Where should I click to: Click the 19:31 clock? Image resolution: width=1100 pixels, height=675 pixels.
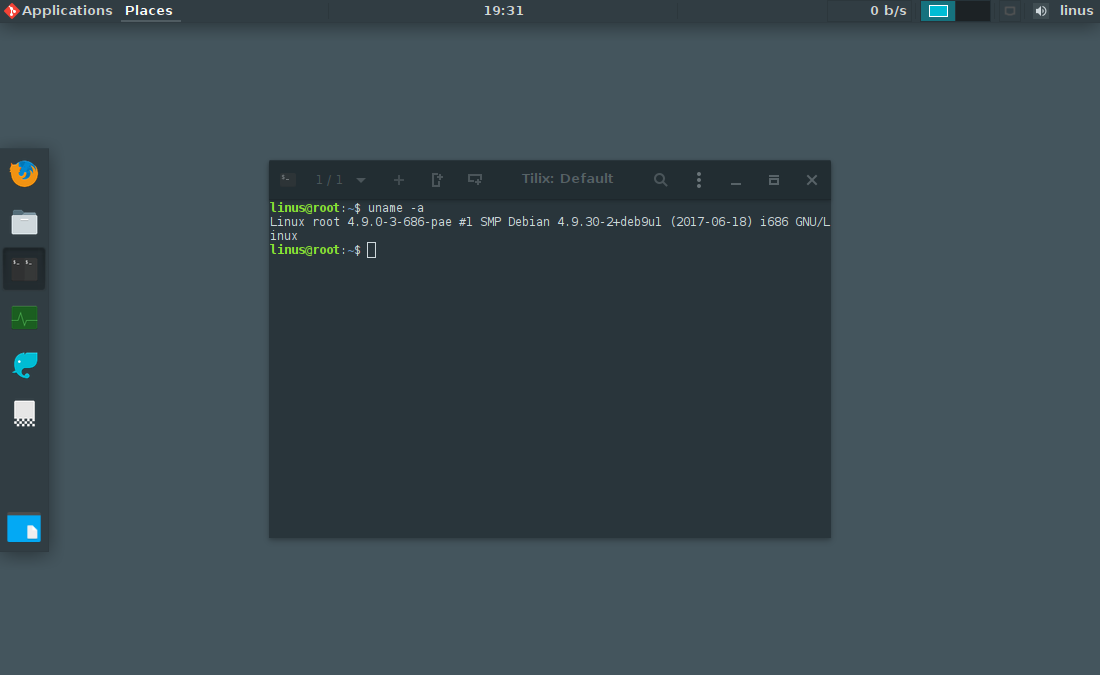pyautogui.click(x=503, y=11)
